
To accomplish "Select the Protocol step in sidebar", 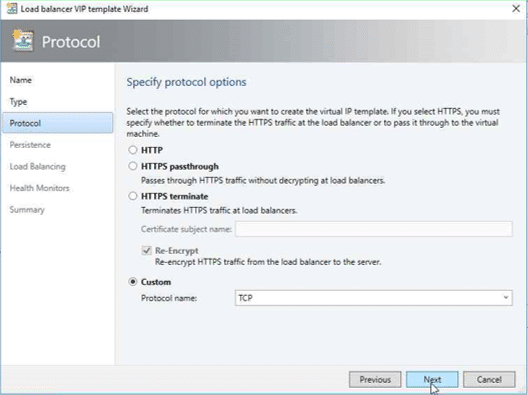I will click(58, 123).
